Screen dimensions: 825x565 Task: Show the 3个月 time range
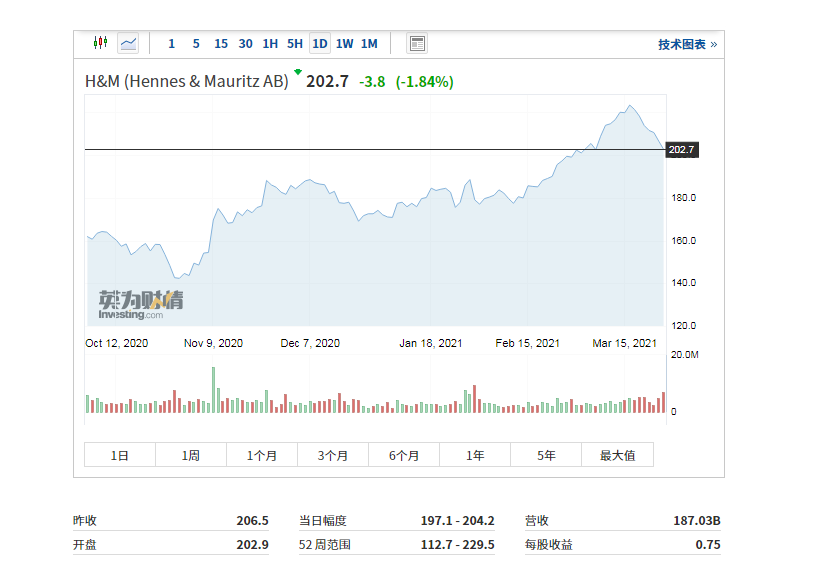(x=333, y=455)
